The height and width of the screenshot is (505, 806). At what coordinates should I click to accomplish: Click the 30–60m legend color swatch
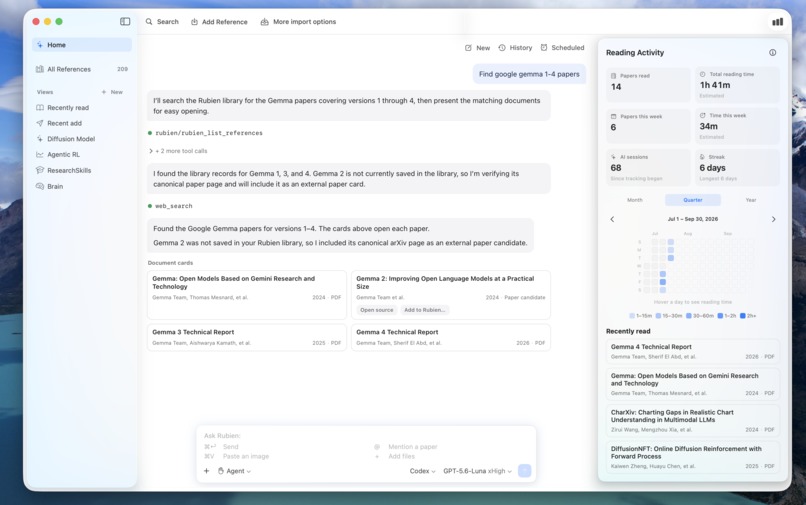point(689,316)
